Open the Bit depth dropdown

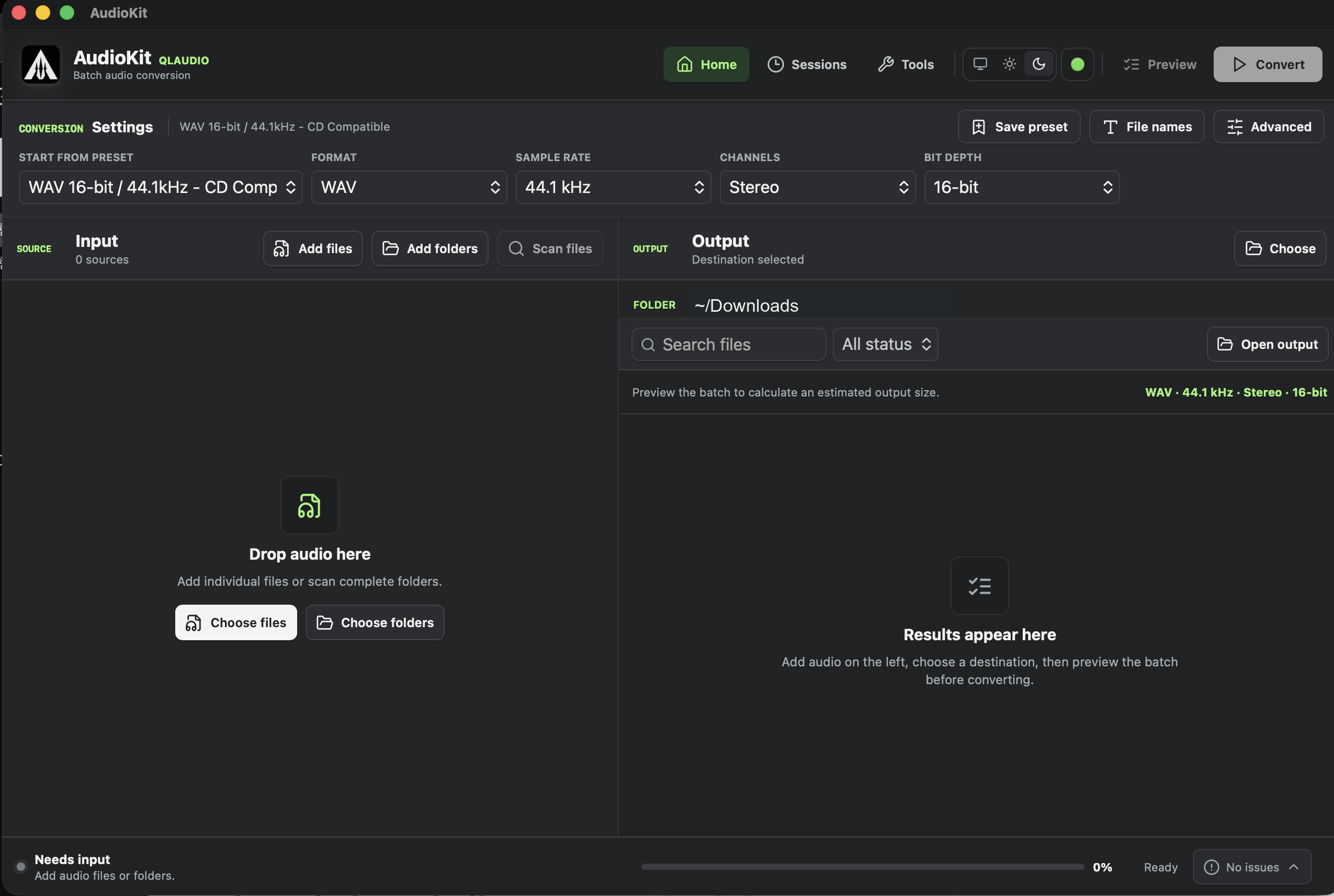coord(1022,187)
